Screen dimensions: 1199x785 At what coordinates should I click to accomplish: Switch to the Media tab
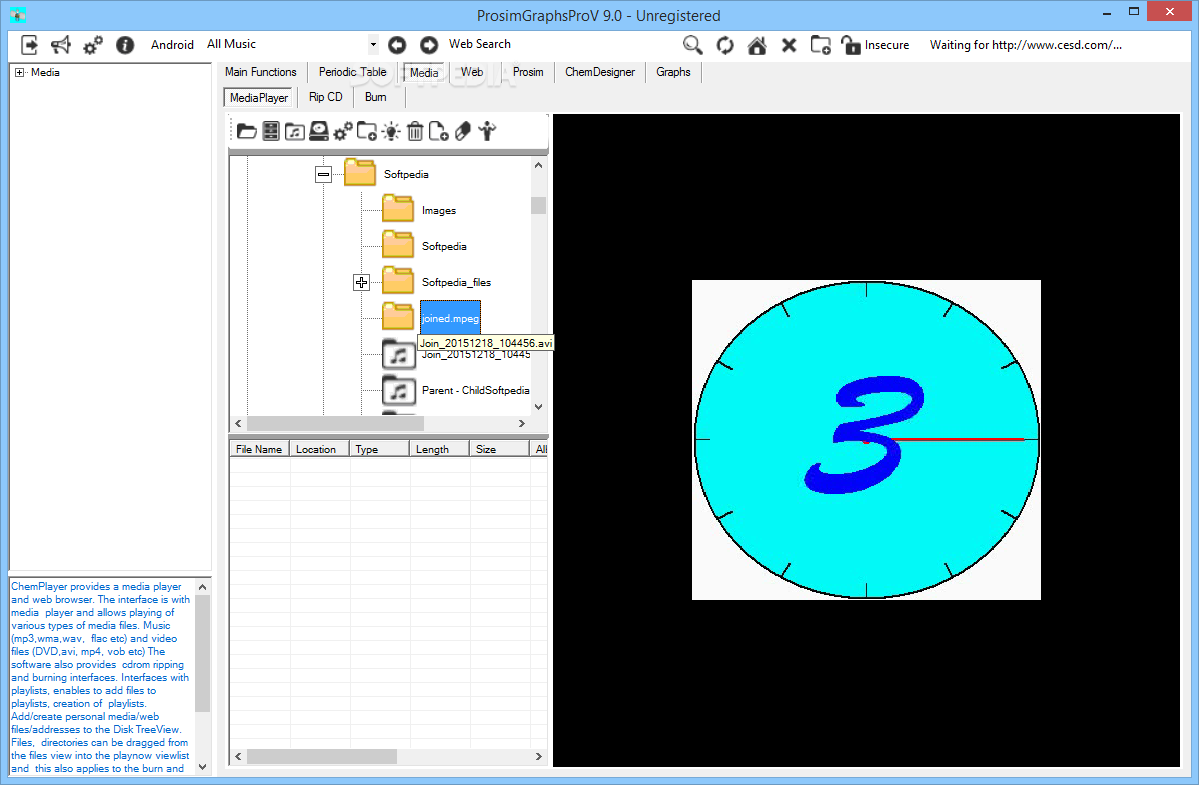pos(424,73)
